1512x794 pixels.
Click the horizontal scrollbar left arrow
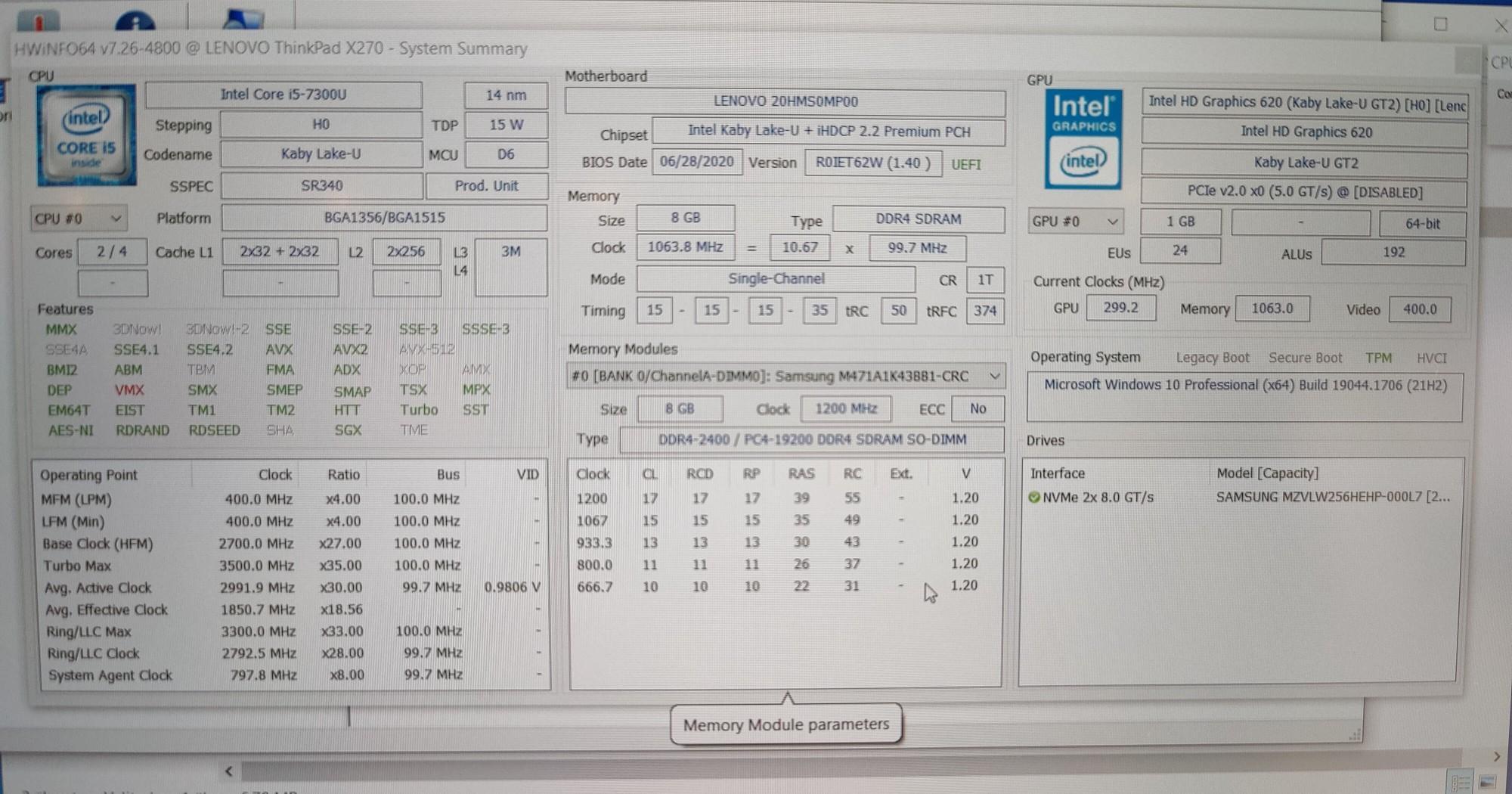pos(228,771)
